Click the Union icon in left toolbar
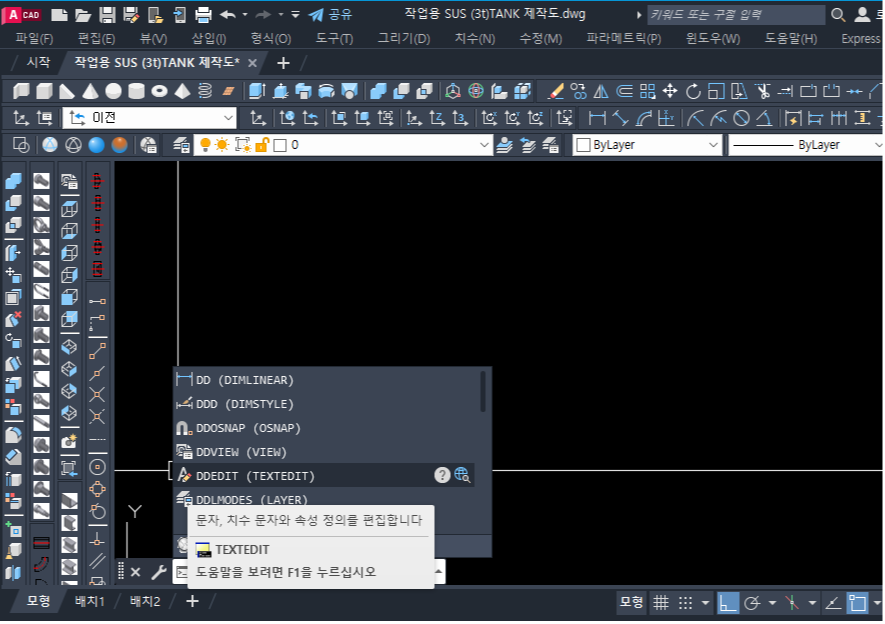 coord(13,181)
